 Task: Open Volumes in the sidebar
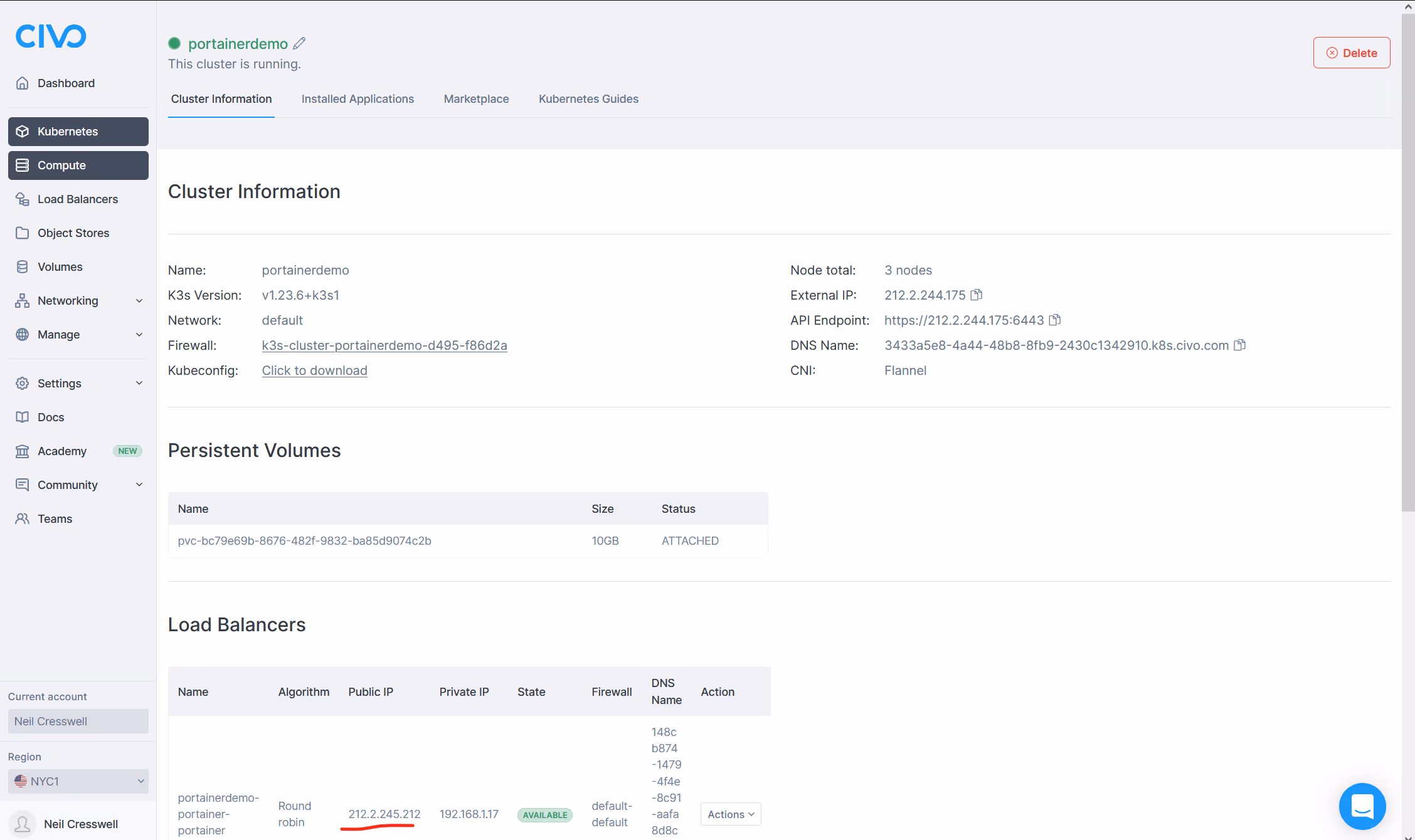pyautogui.click(x=78, y=266)
